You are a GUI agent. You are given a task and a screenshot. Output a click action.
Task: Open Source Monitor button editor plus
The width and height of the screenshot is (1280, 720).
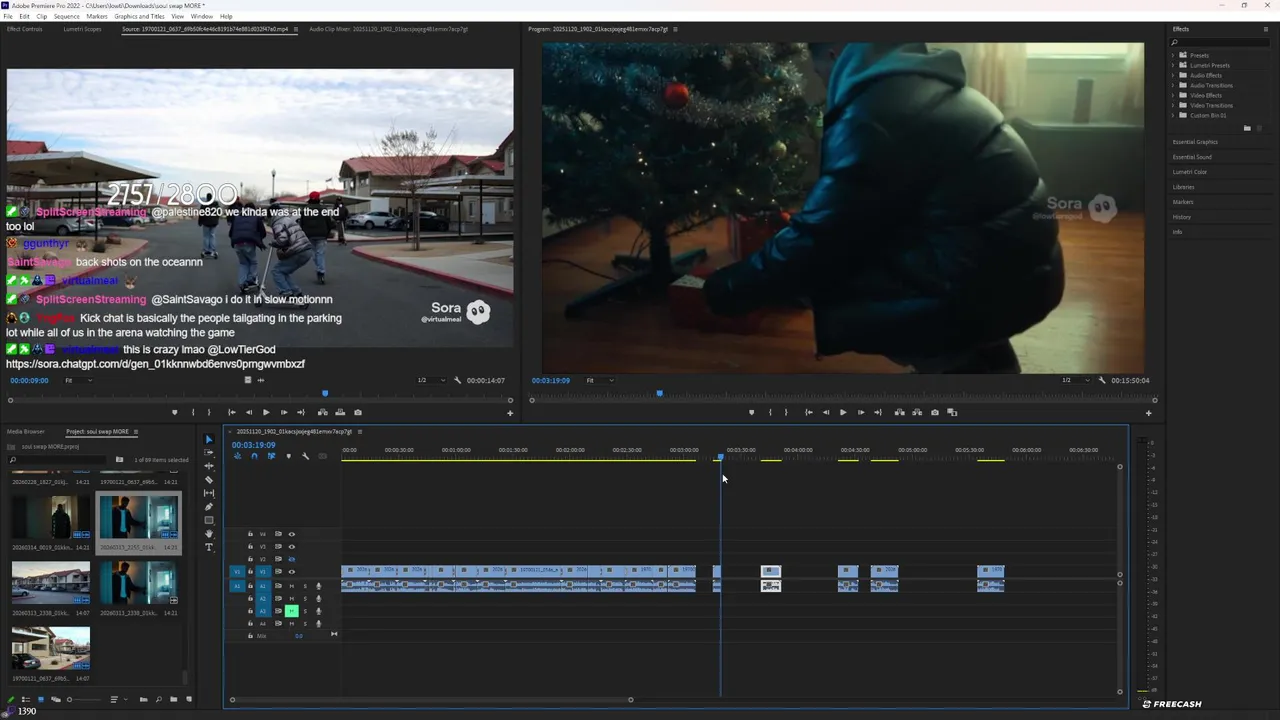(x=510, y=413)
